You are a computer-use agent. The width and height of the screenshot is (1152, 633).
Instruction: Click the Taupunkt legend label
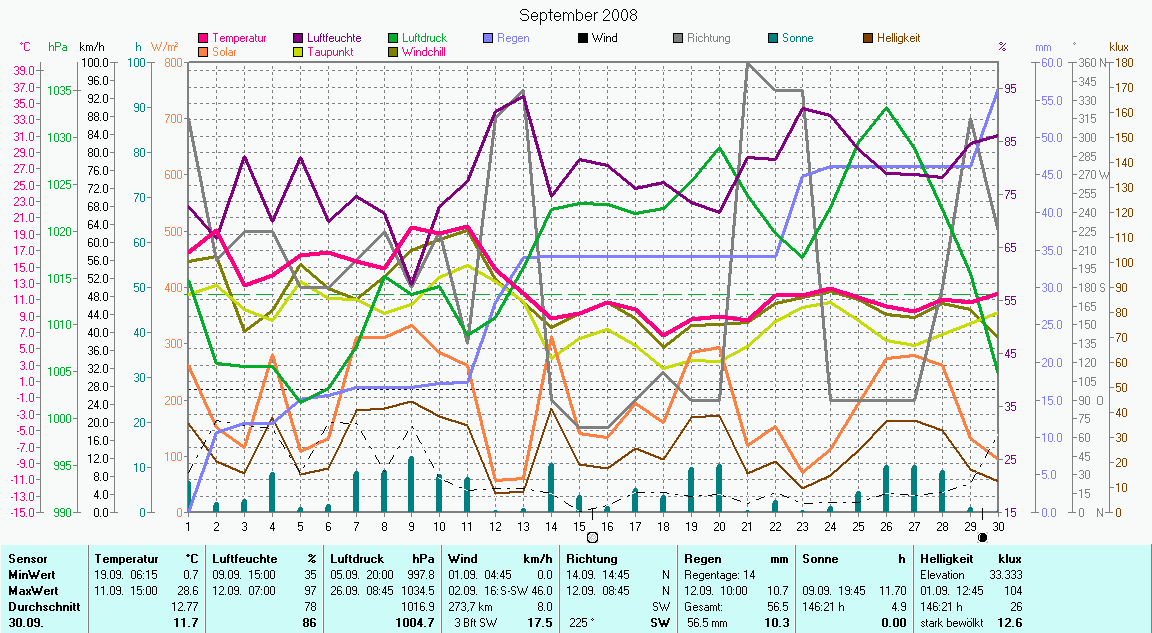329,52
